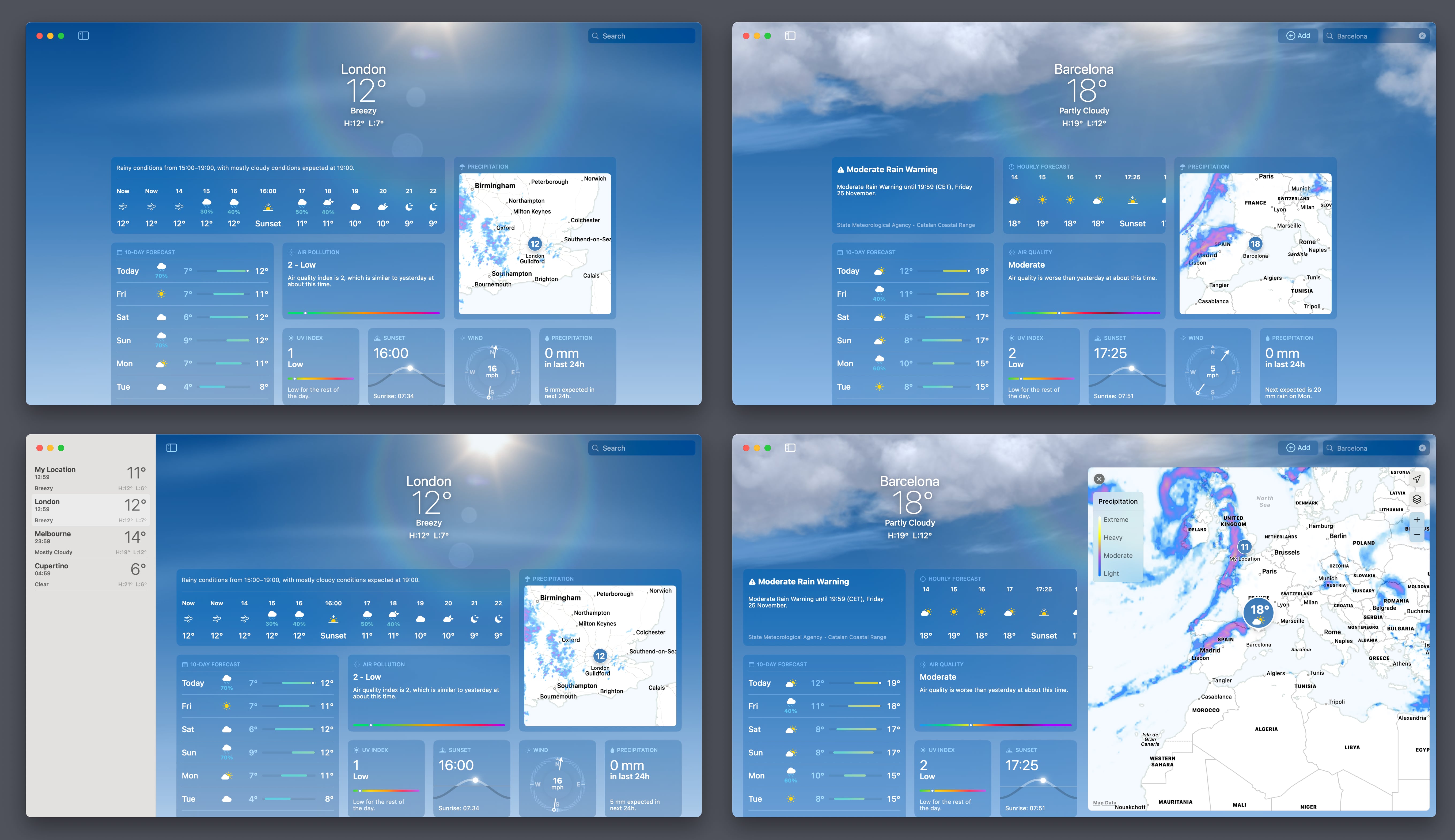Image resolution: width=1455 pixels, height=840 pixels.
Task: Toggle the sidebar in the top-right Barcelona window
Action: [x=790, y=35]
